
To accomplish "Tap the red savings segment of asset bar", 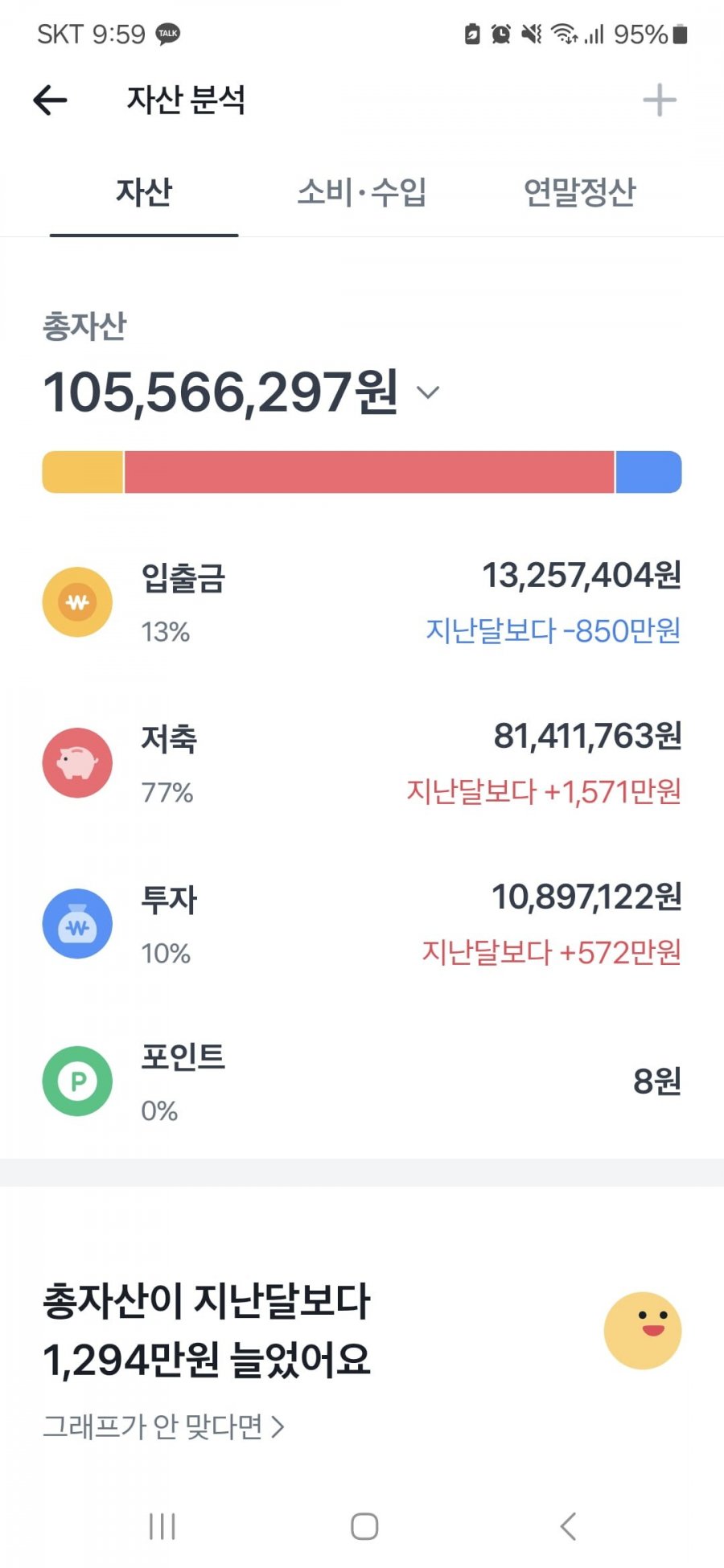I will click(369, 472).
